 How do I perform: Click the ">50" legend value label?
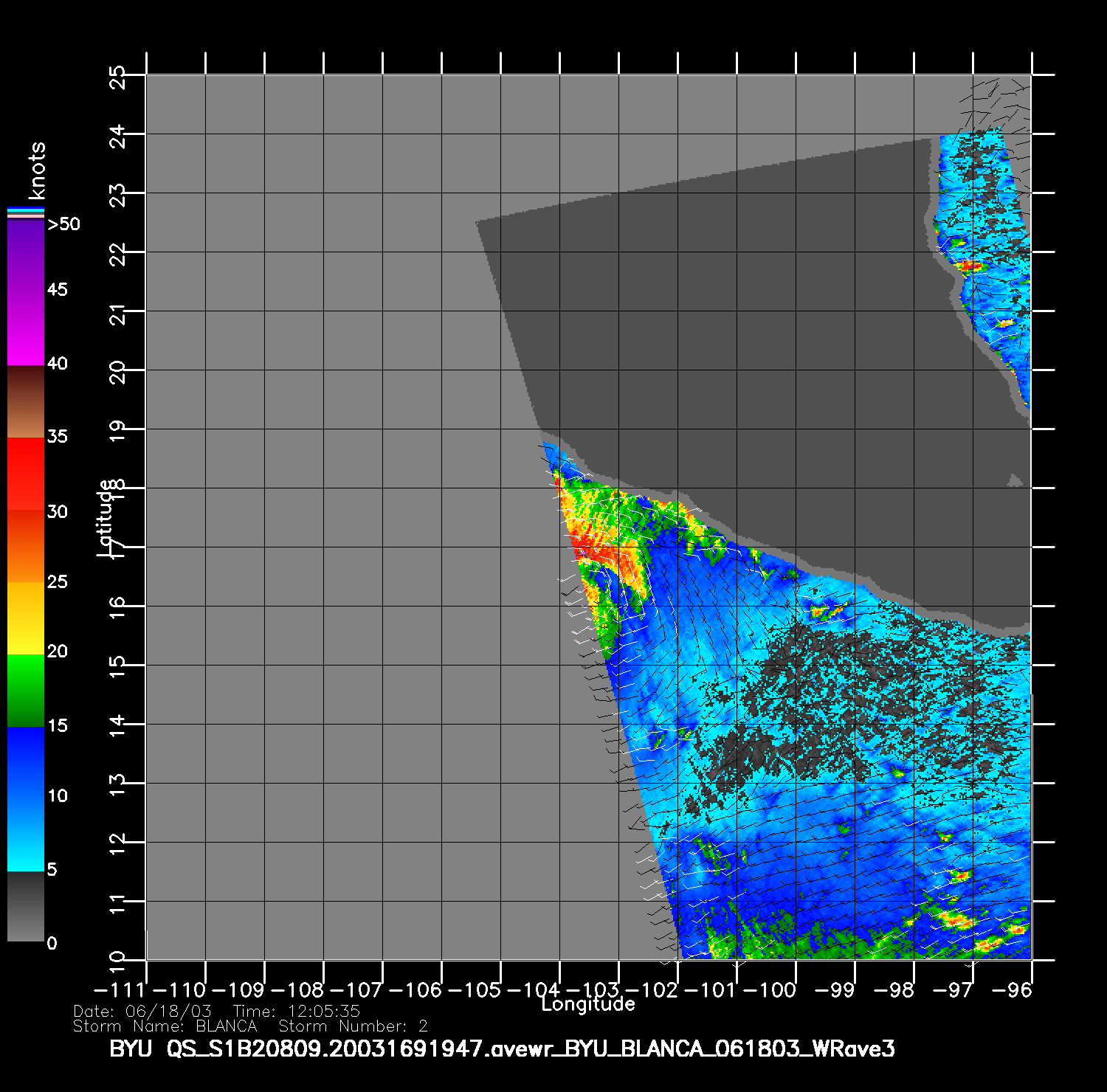tap(63, 224)
